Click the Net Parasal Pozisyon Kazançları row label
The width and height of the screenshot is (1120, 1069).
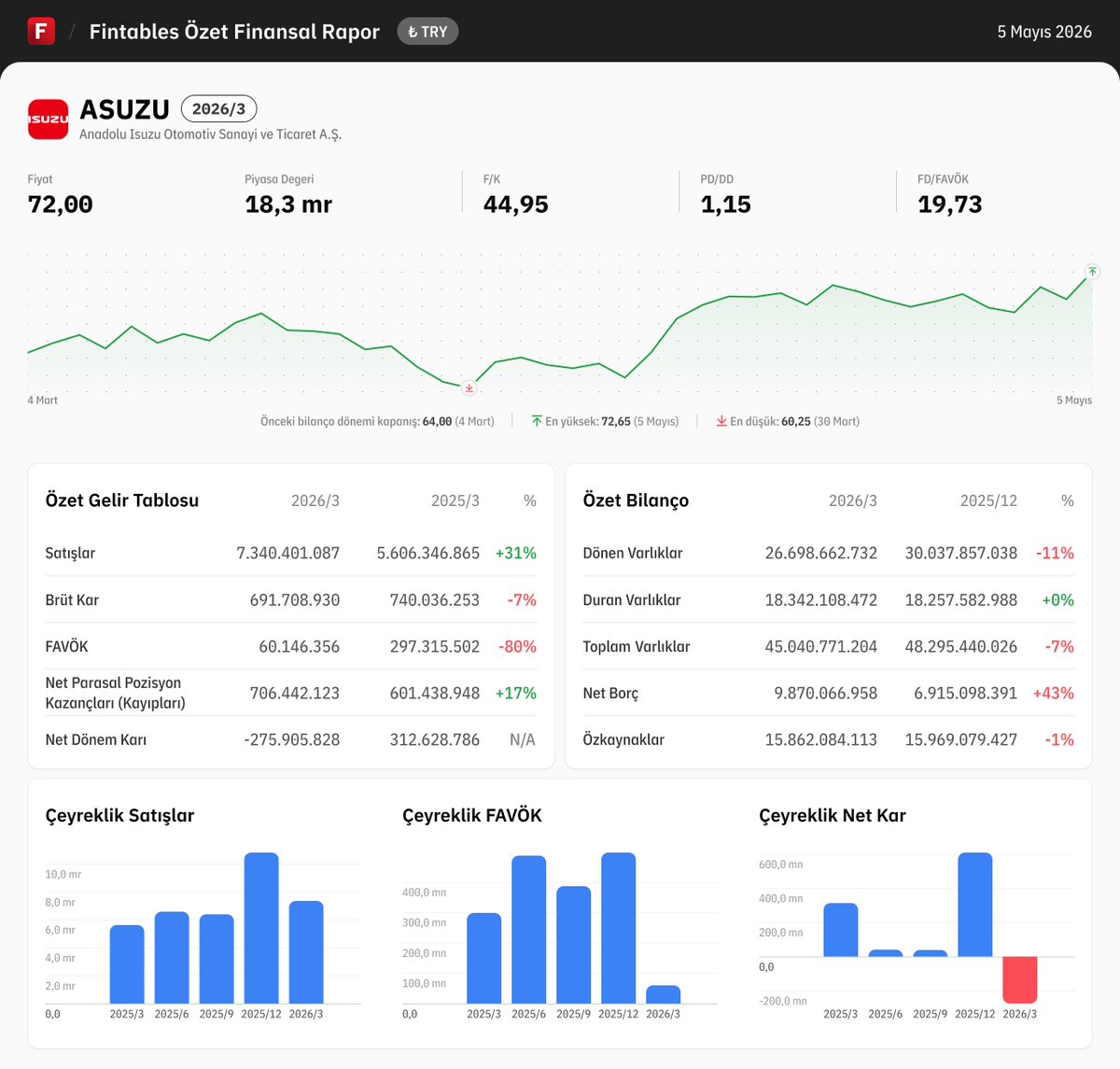tap(115, 693)
